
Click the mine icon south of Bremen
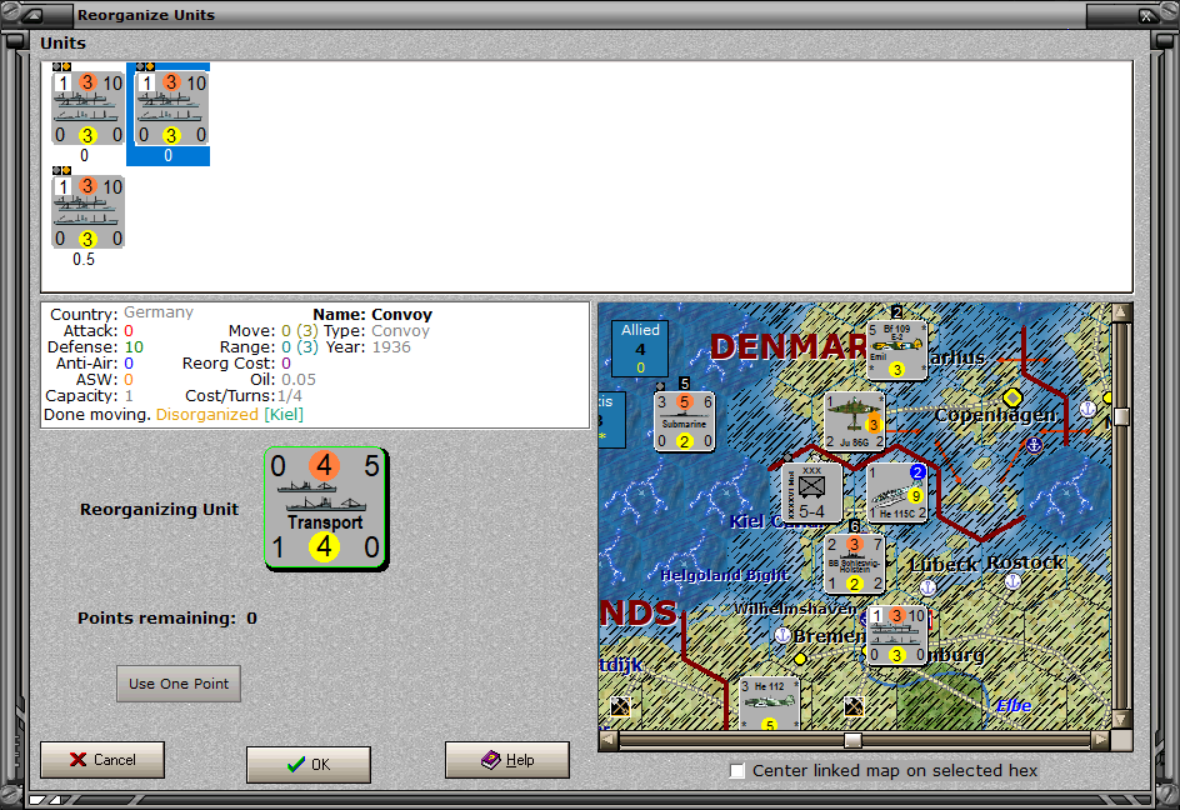853,706
